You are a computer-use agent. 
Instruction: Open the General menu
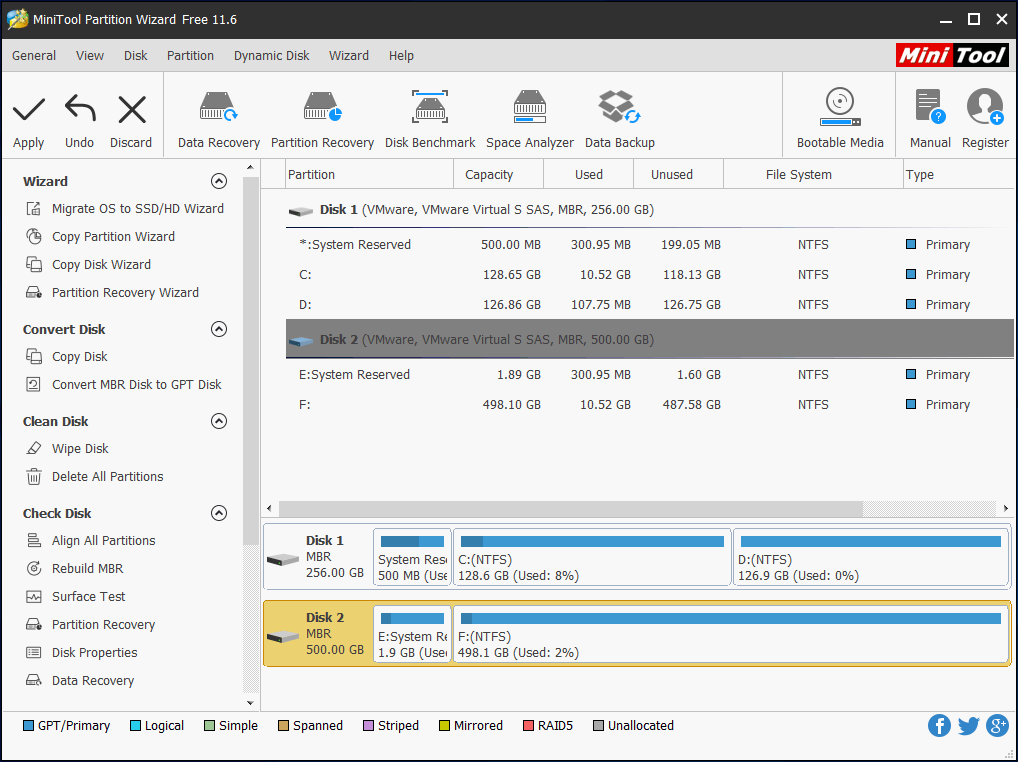34,56
